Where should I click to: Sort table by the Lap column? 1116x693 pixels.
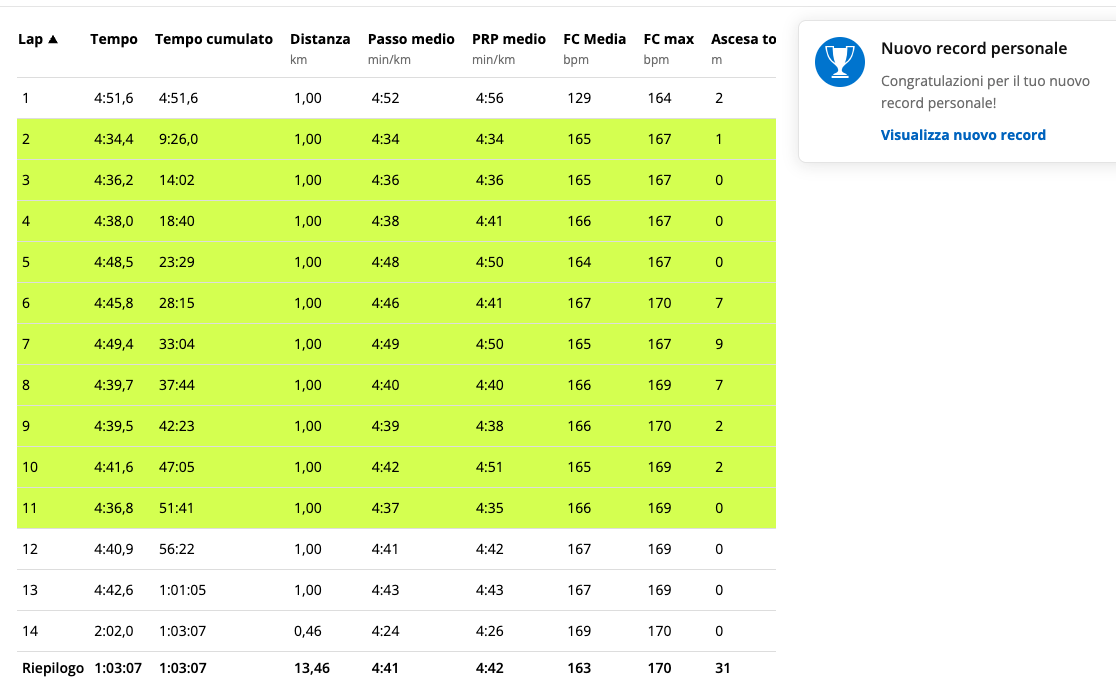click(x=38, y=39)
